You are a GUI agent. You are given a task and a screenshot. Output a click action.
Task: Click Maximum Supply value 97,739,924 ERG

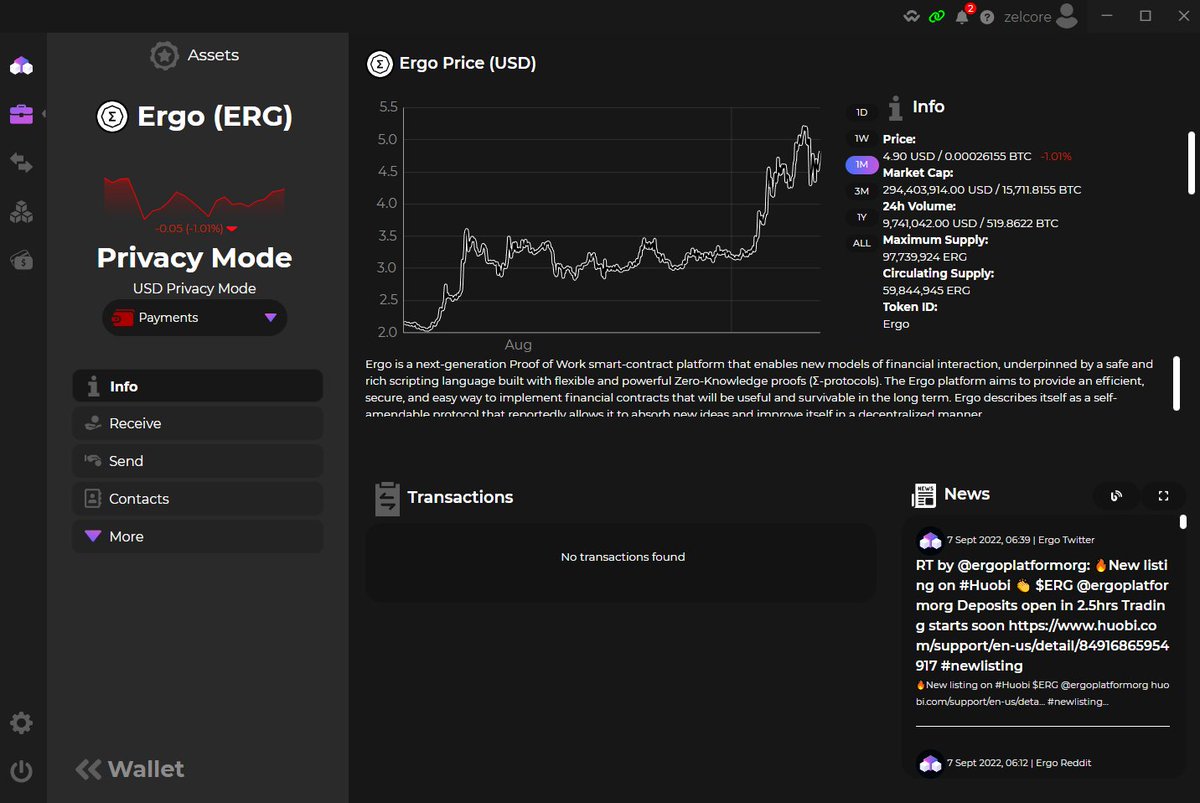pyautogui.click(x=925, y=257)
